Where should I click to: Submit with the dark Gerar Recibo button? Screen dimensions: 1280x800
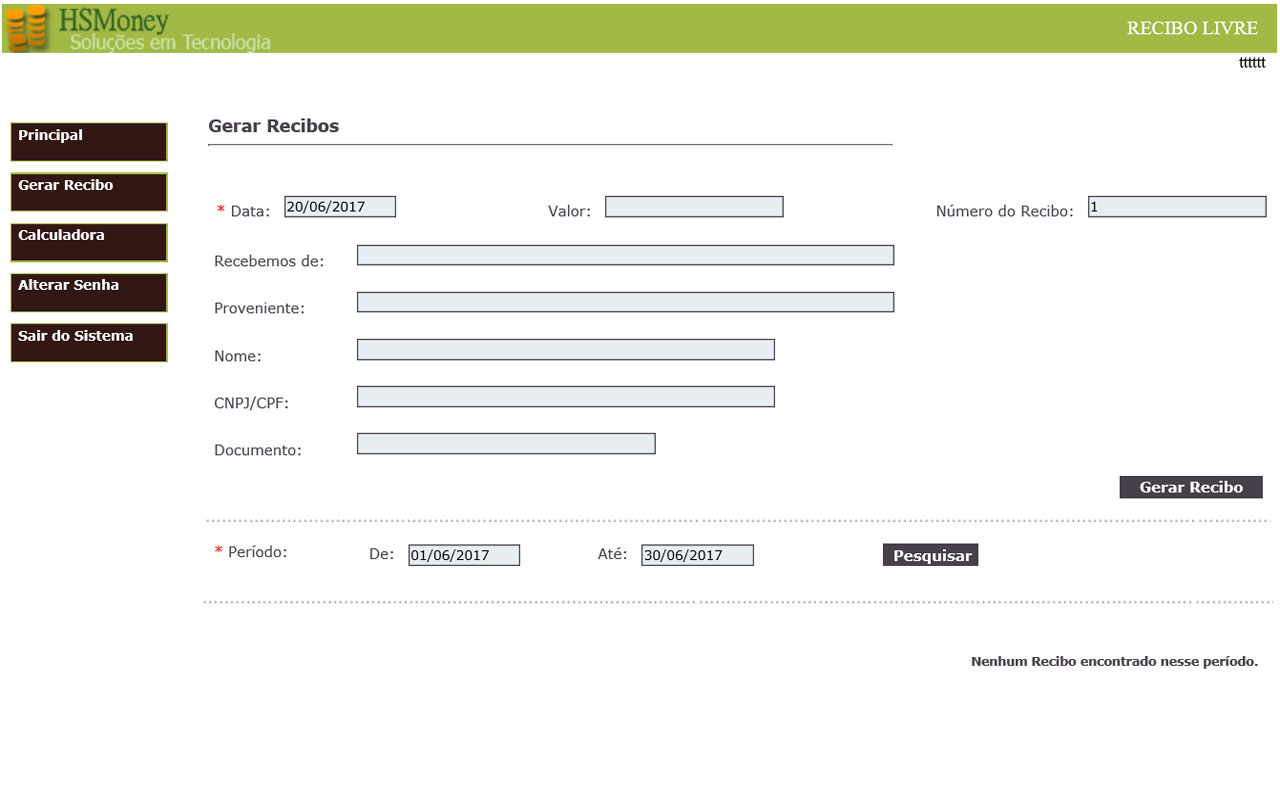point(1191,487)
